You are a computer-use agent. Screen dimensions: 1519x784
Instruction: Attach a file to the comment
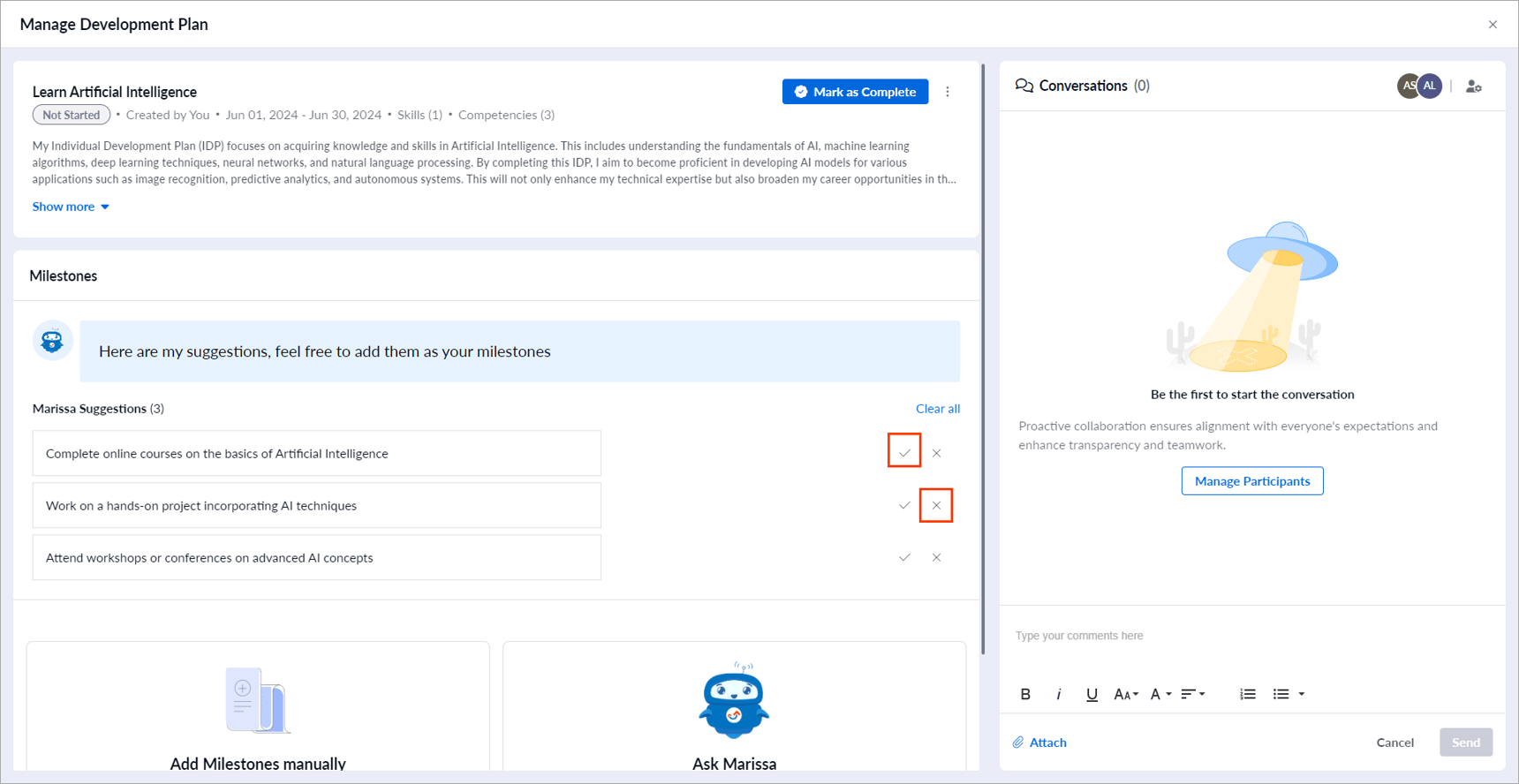point(1039,743)
